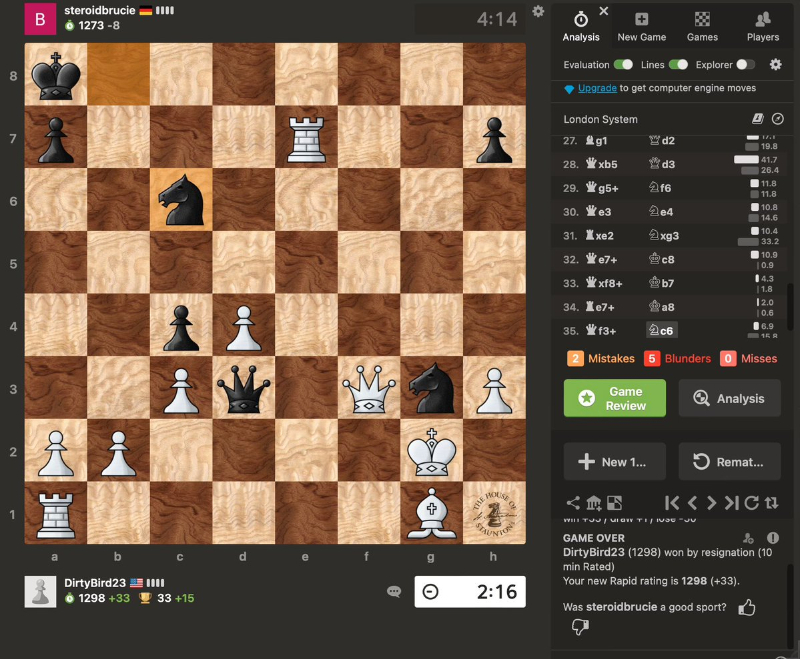Click the compass explorer icon
The width and height of the screenshot is (800, 659).
click(x=777, y=119)
